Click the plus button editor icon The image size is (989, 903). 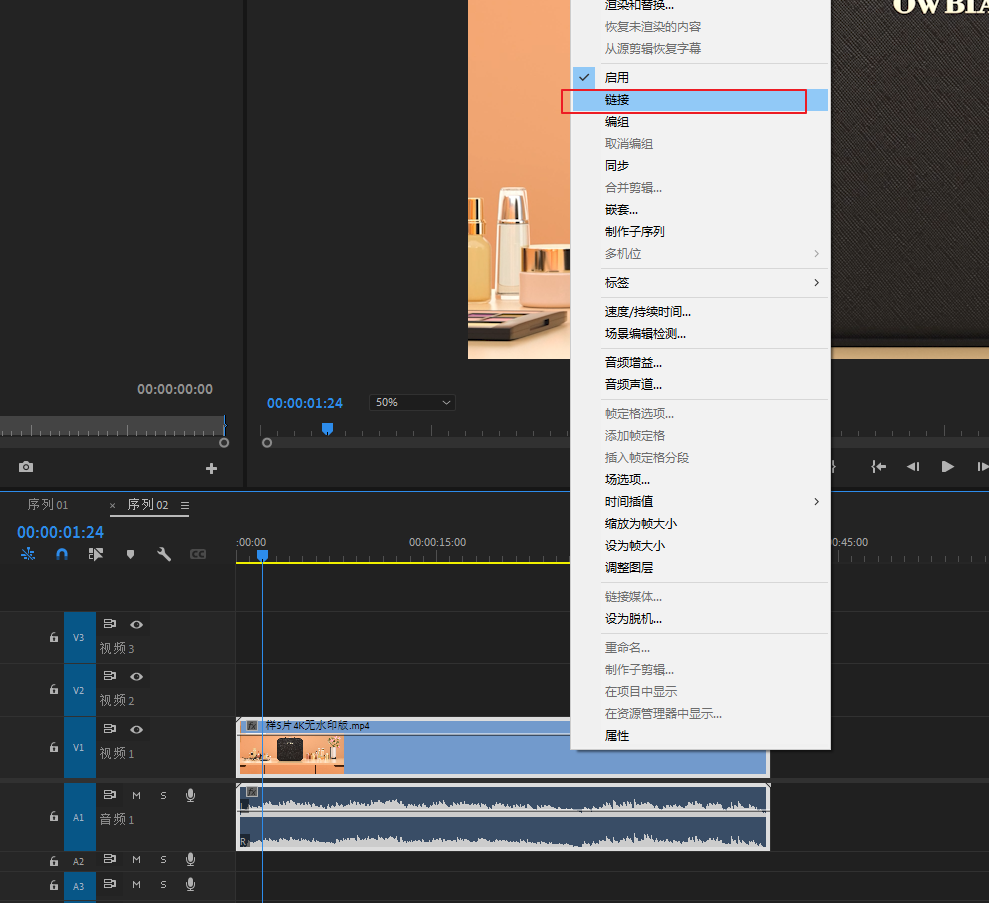[211, 468]
